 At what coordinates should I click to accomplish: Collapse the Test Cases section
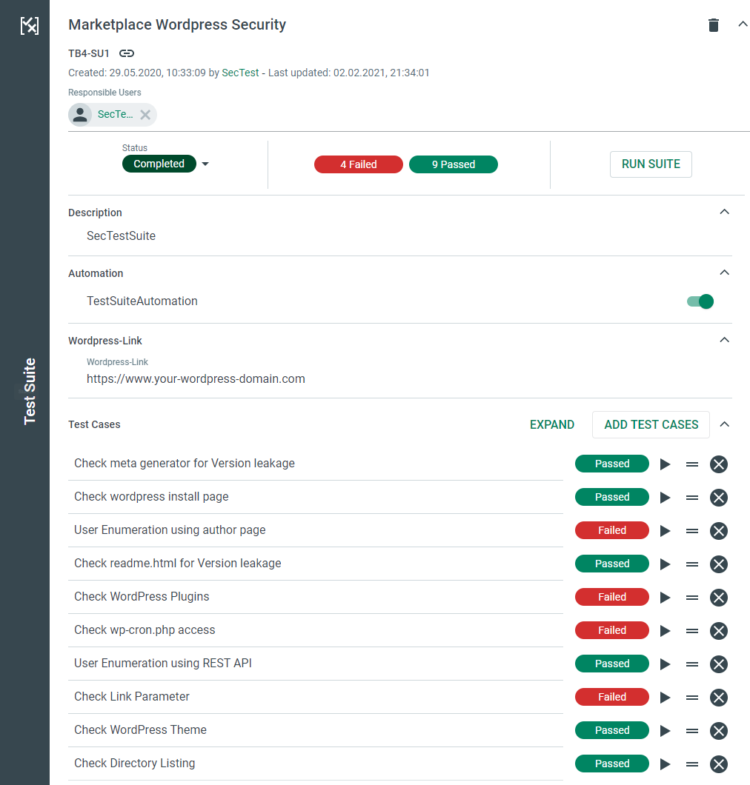[724, 425]
